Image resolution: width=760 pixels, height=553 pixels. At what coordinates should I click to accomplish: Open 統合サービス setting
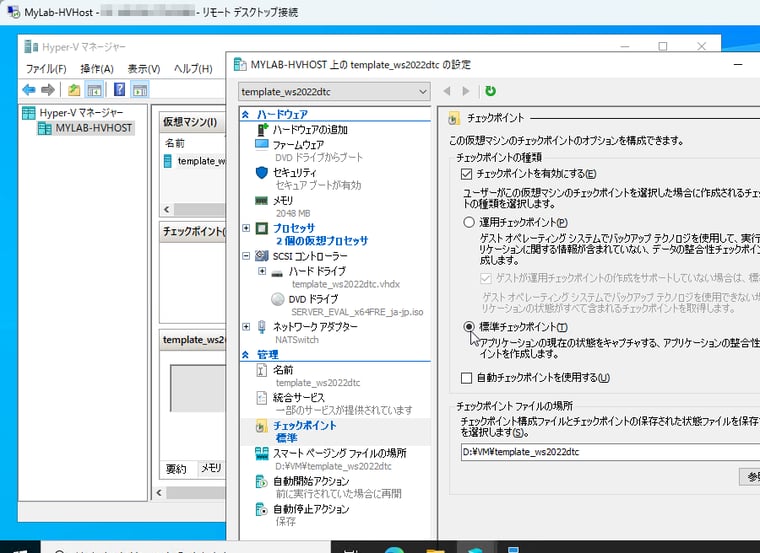pyautogui.click(x=334, y=404)
